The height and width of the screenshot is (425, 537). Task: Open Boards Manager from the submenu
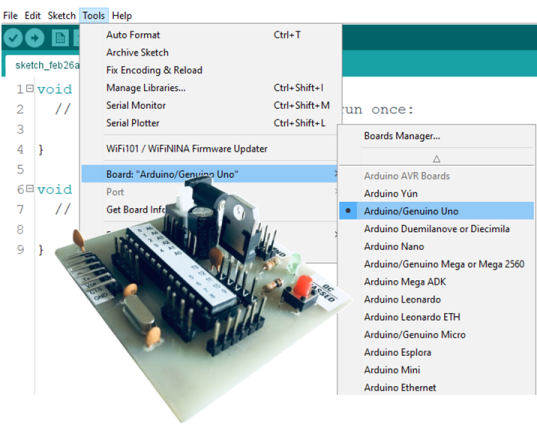pyautogui.click(x=436, y=136)
